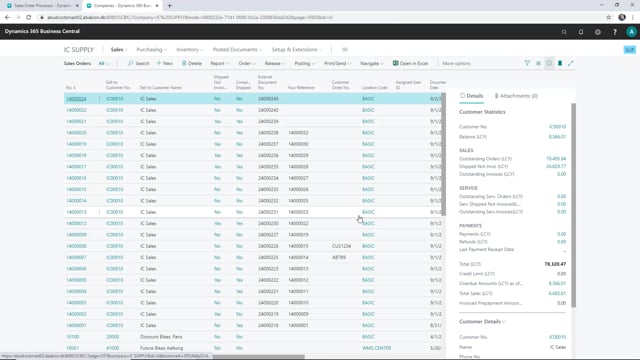
Task: Open the notifications bell
Action: point(581,32)
